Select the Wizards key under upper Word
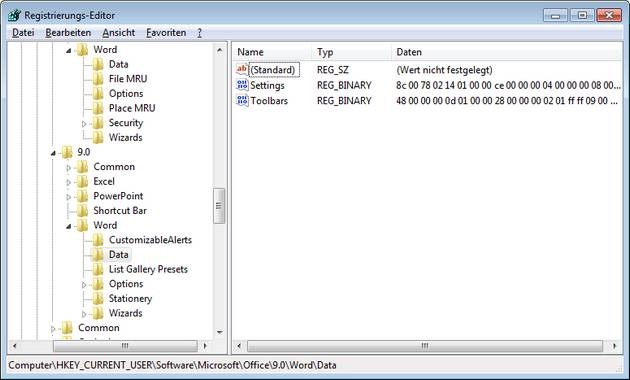This screenshot has height=380, width=630. (x=125, y=137)
